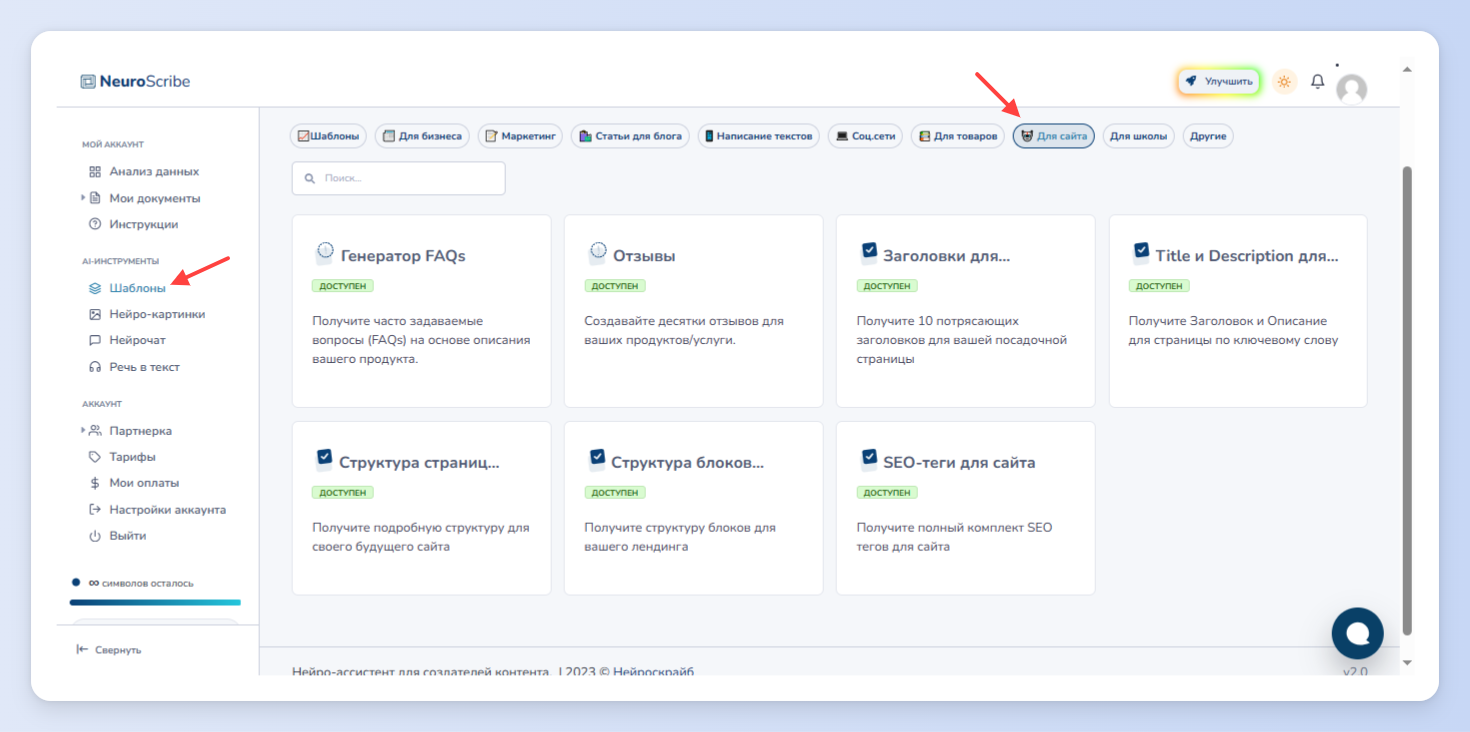The image size is (1470, 732).
Task: Click the Тарифы tag icon
Action: 95,457
